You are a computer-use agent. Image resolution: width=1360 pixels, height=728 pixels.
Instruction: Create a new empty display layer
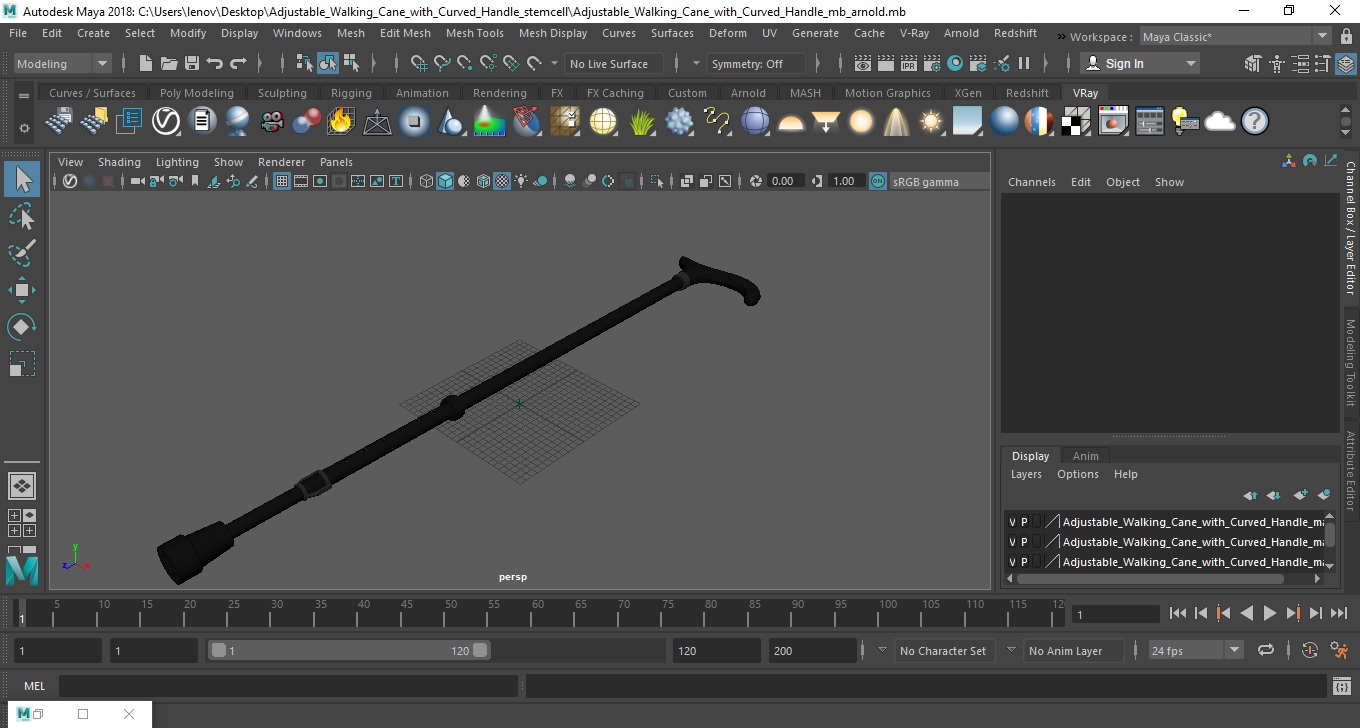coord(1300,495)
